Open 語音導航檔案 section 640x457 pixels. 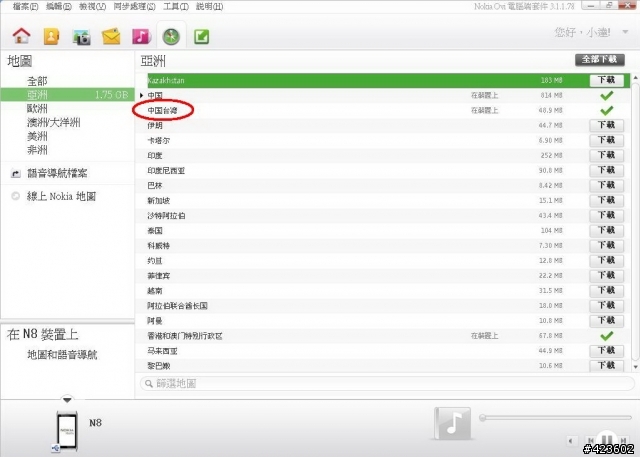[57, 173]
